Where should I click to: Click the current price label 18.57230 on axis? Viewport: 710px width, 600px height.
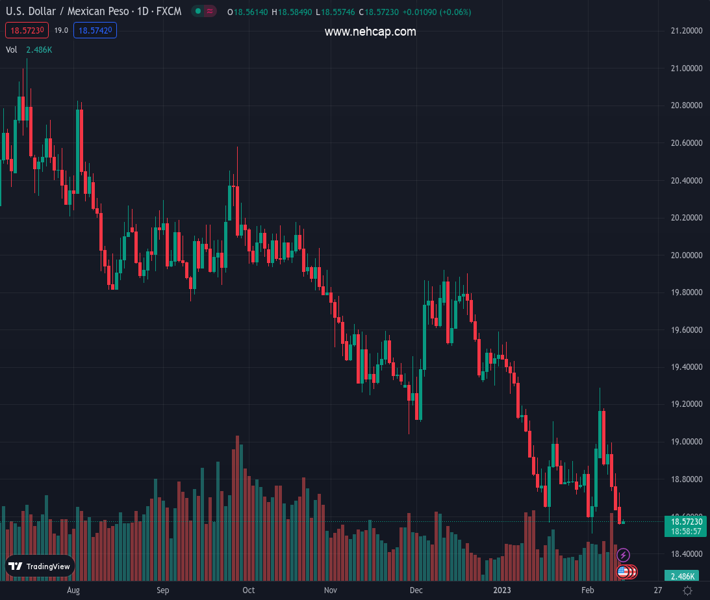(687, 521)
